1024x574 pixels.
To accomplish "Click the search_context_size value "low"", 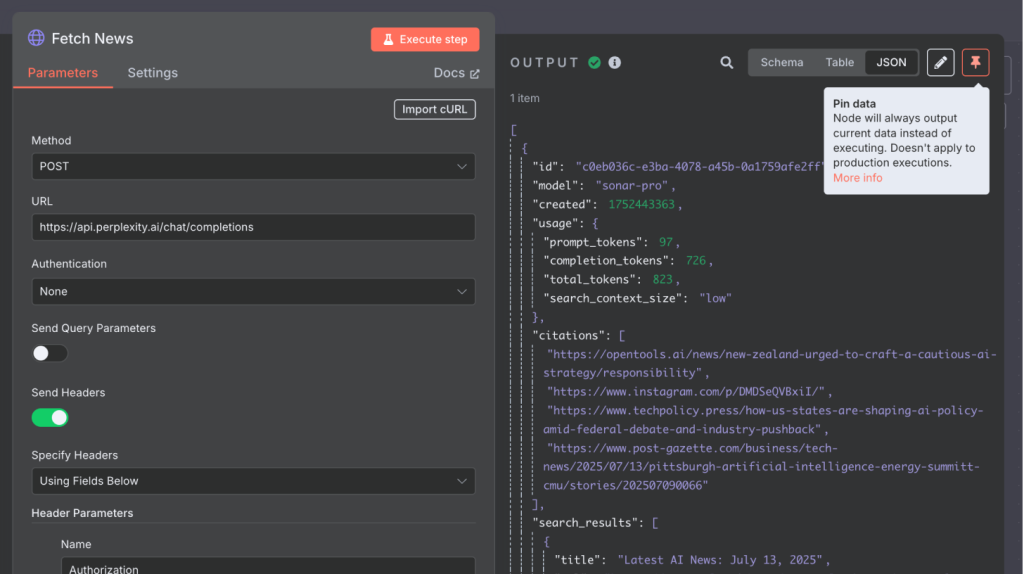I will click(715, 298).
